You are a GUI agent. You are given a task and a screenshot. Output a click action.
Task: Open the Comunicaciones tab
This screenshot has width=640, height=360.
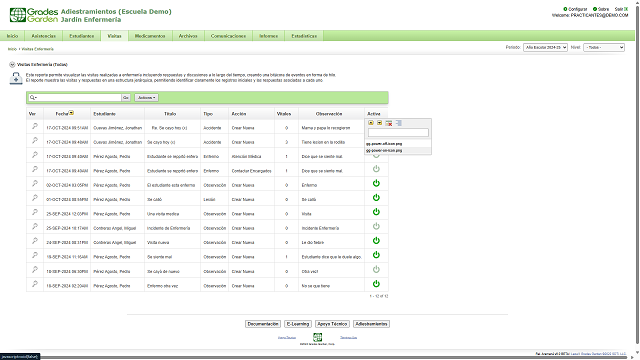[x=228, y=36]
